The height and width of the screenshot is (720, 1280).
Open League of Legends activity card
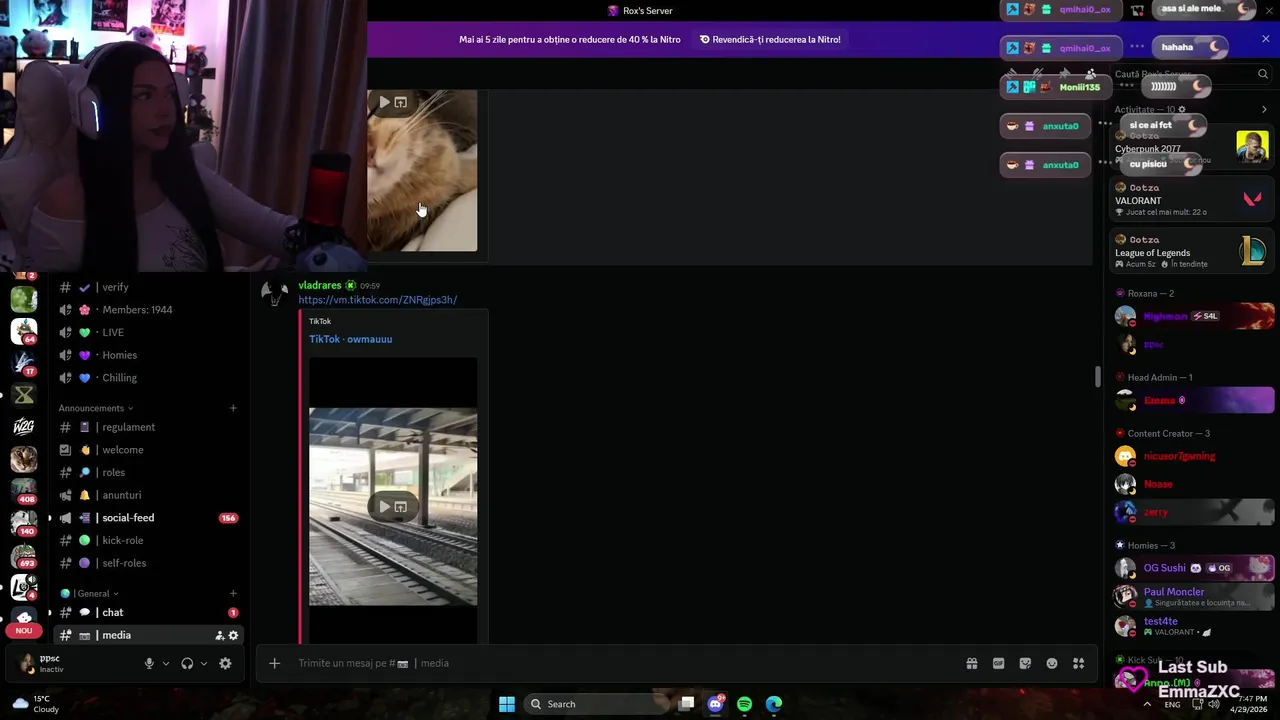coord(1192,251)
